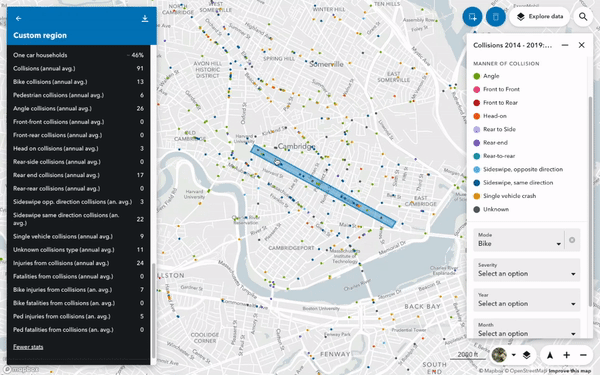Screen dimensions: 600x375
Task: Select the Single vehicle collisions (annual avg.) row
Action: (78, 236)
